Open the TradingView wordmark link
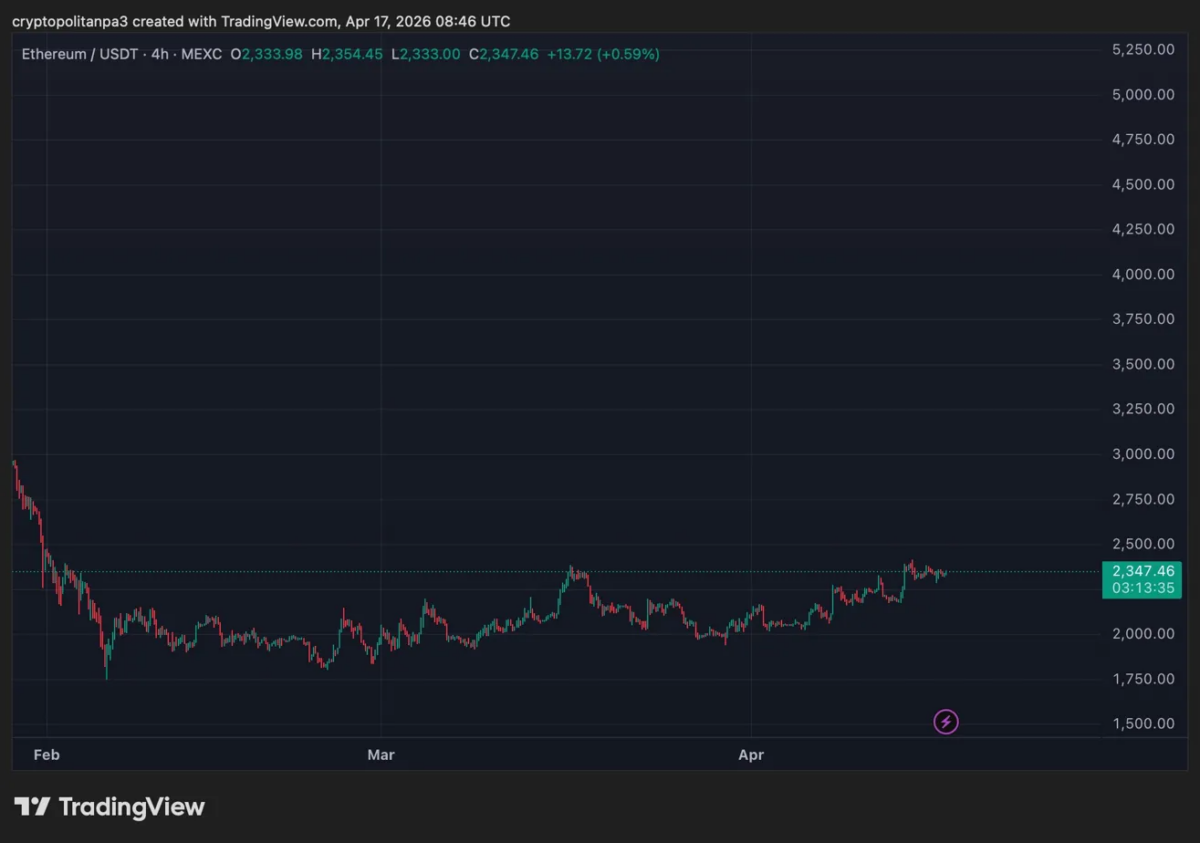 pyautogui.click(x=132, y=807)
